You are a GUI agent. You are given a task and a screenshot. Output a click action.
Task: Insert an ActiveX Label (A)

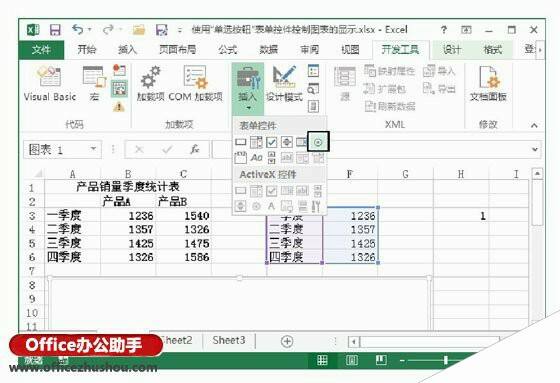click(271, 206)
